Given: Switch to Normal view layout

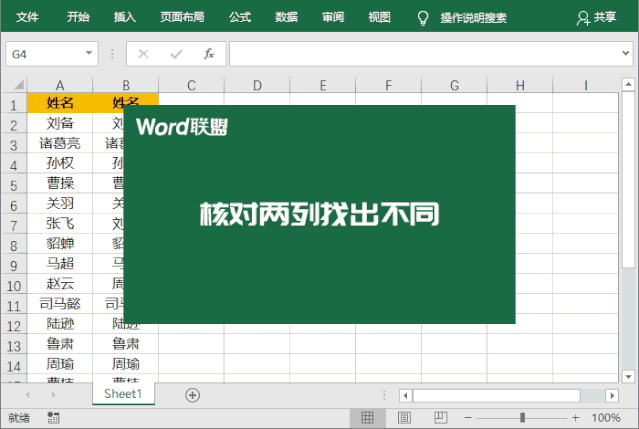Looking at the screenshot, I should [367, 417].
